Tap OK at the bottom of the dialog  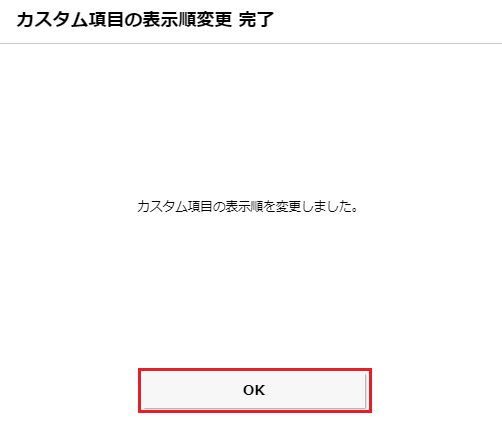pos(255,390)
